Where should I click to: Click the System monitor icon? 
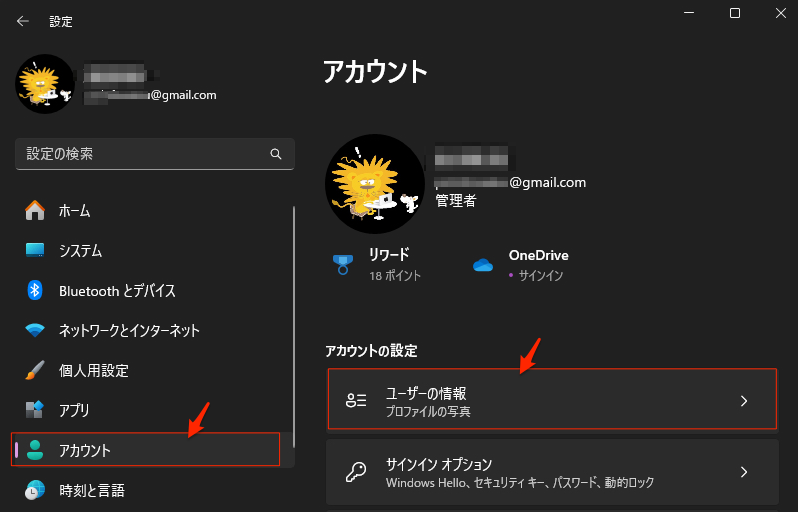(x=35, y=250)
